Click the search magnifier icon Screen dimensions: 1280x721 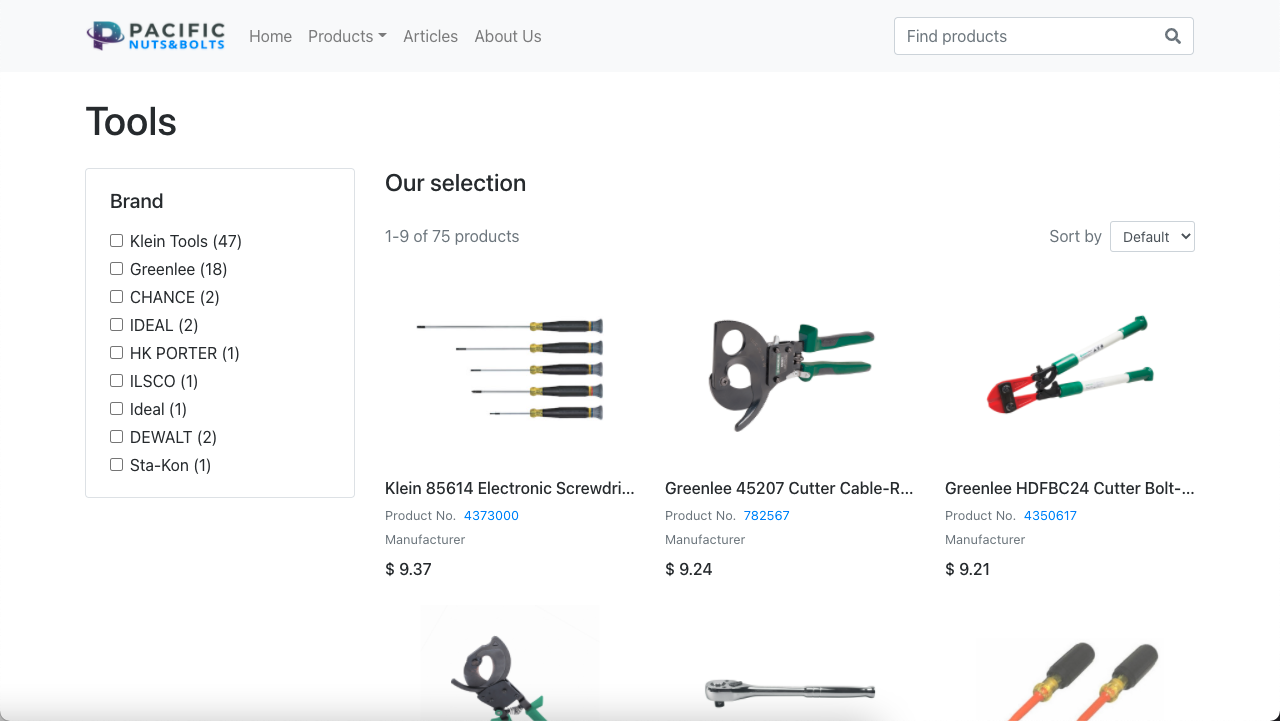1173,36
